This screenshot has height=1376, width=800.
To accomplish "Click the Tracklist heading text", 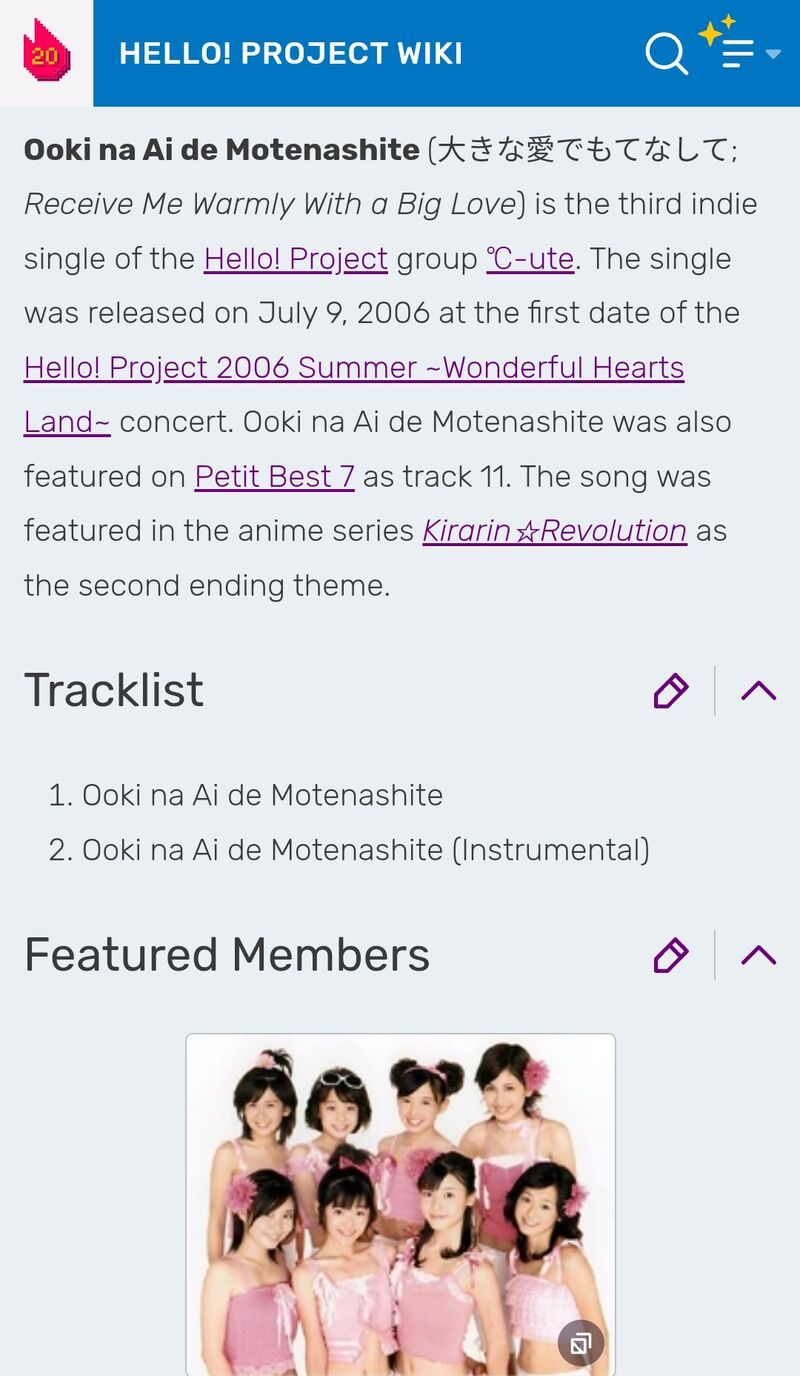I will [114, 690].
